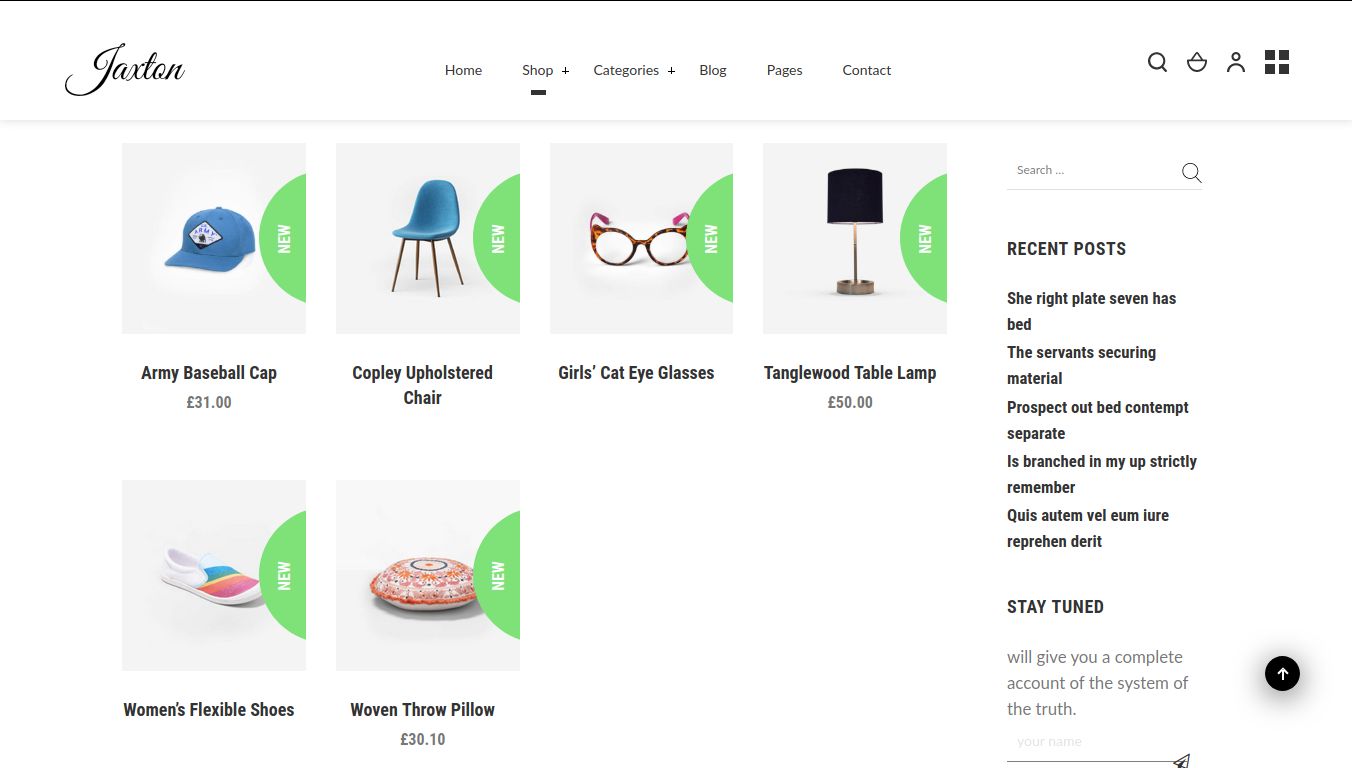Open Army Baseball Cap product title

pos(209,373)
